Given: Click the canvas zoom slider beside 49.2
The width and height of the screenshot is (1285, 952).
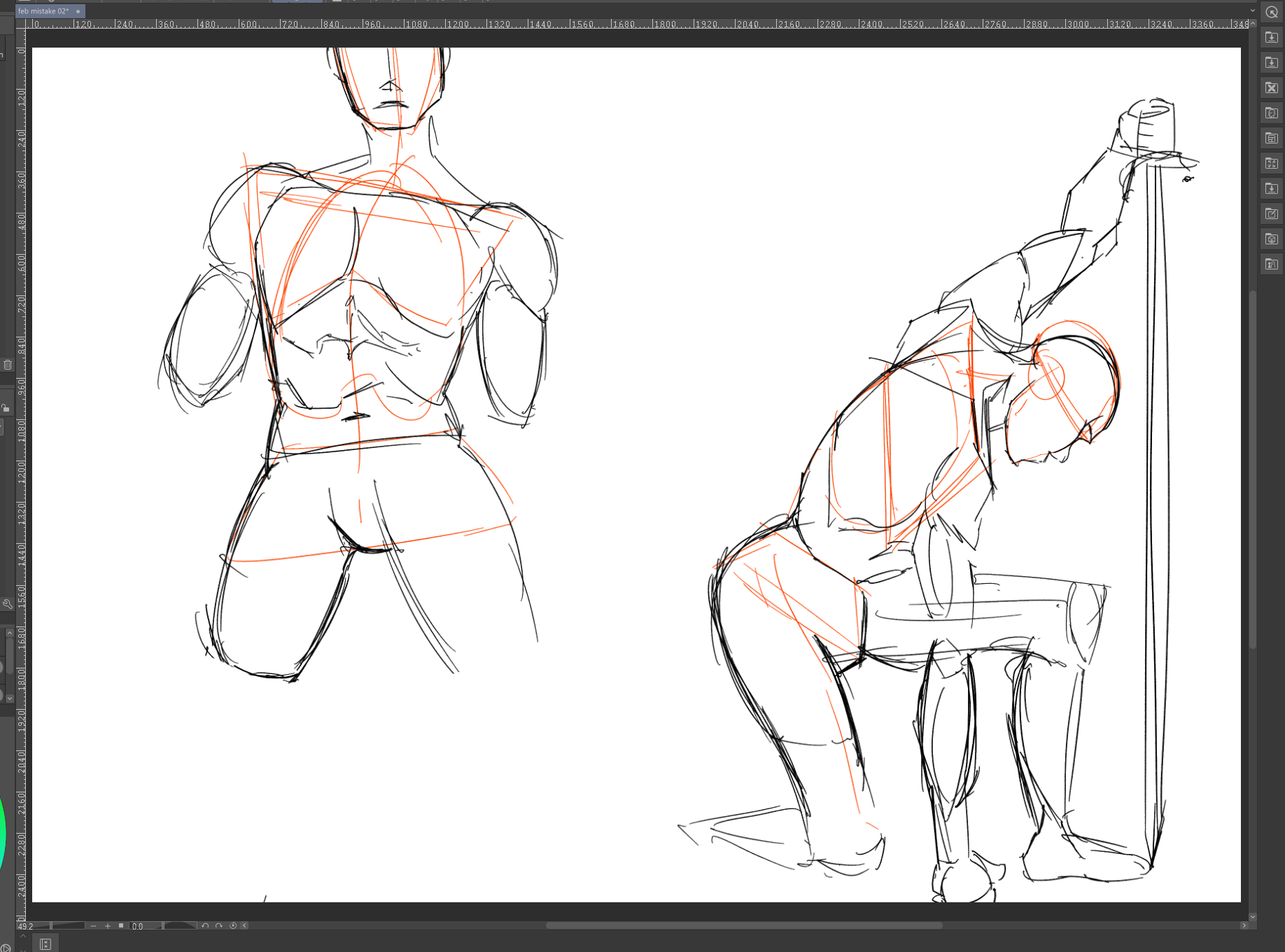Looking at the screenshot, I should [x=67, y=925].
